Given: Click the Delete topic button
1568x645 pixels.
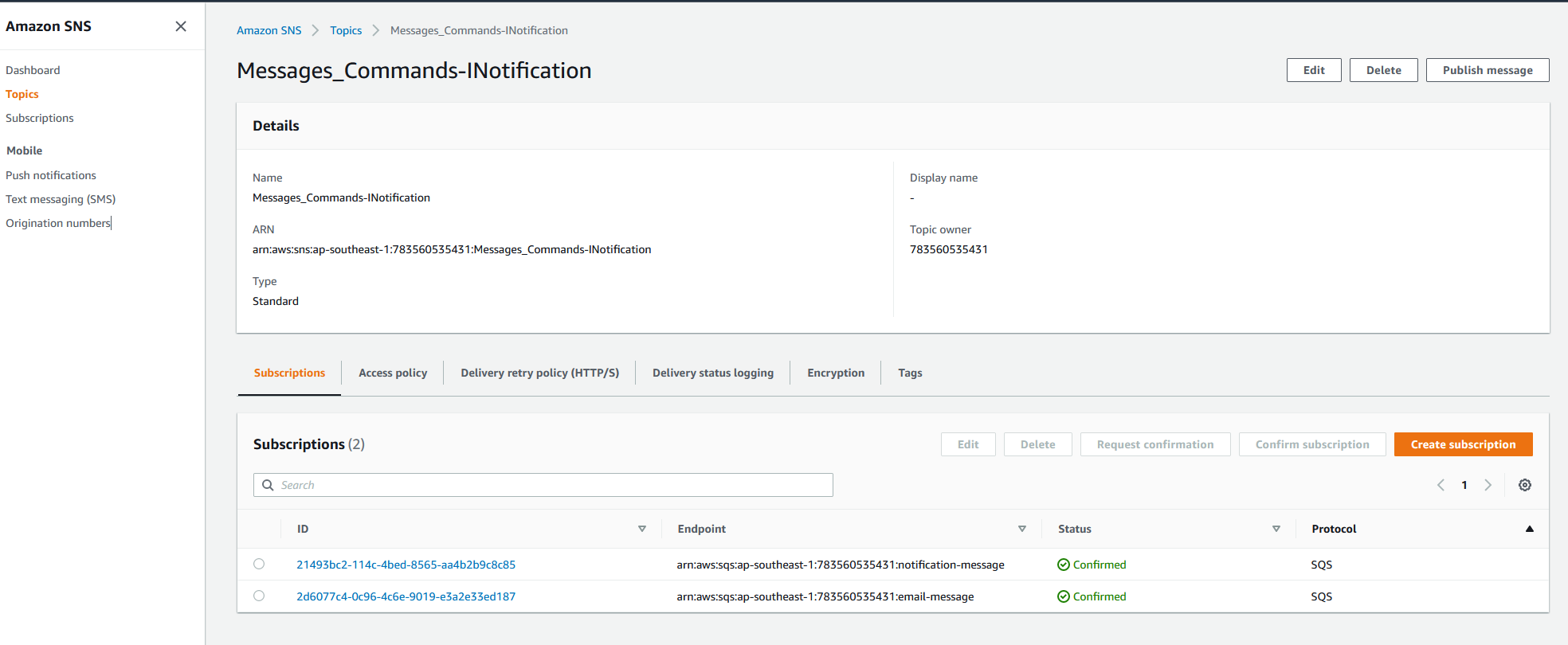Looking at the screenshot, I should tap(1383, 70).
